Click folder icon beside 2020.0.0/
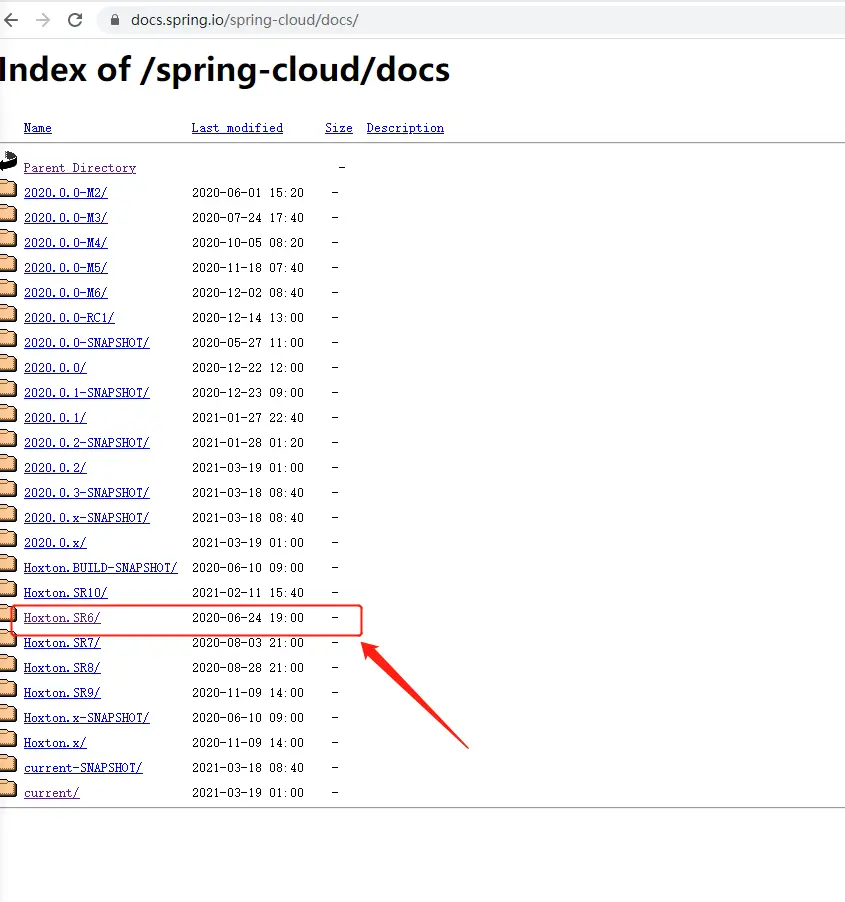Viewport: 845px width, 902px height. (x=8, y=363)
